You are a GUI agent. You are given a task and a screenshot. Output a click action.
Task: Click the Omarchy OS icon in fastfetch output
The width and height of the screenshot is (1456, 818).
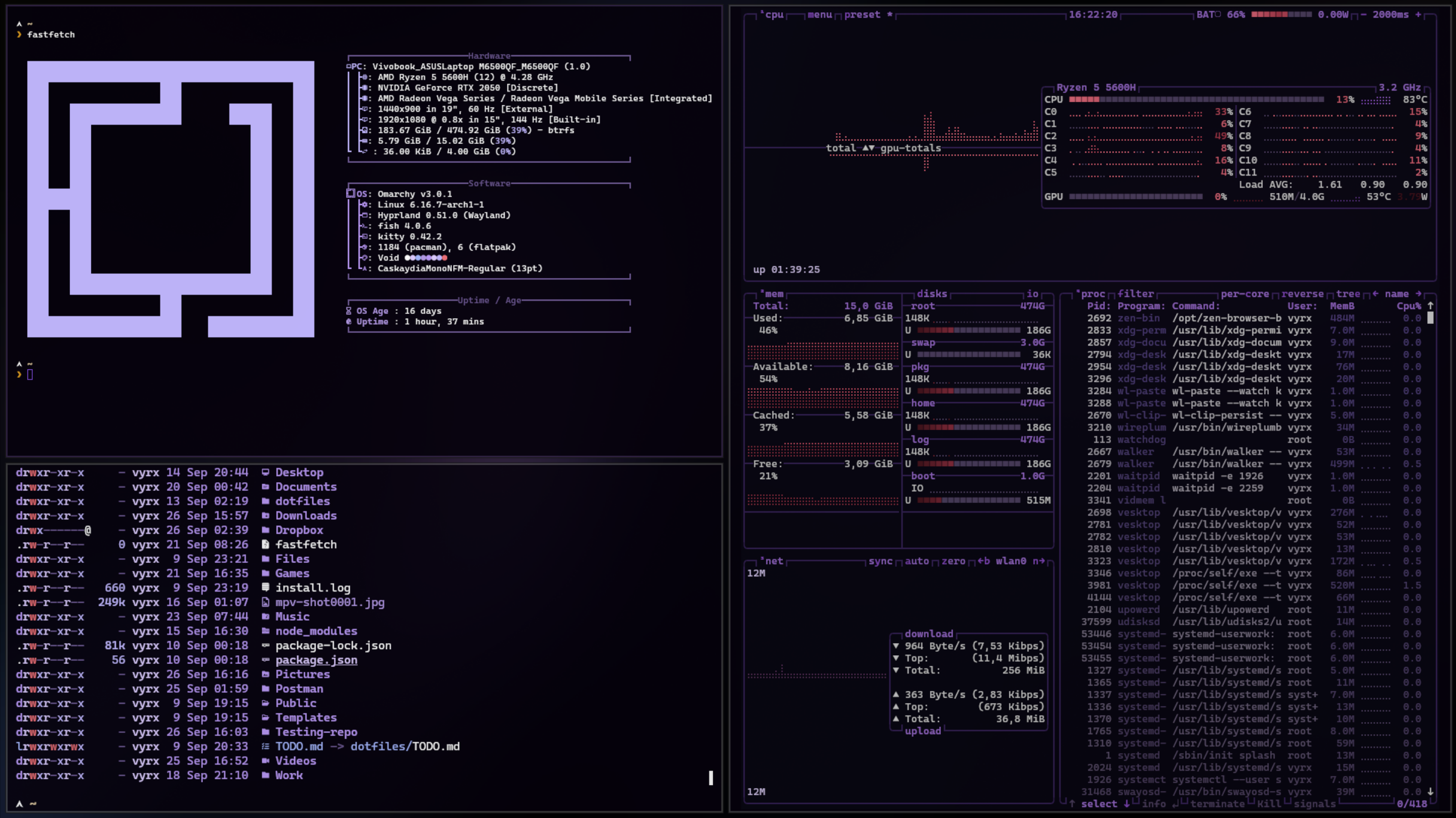point(350,193)
